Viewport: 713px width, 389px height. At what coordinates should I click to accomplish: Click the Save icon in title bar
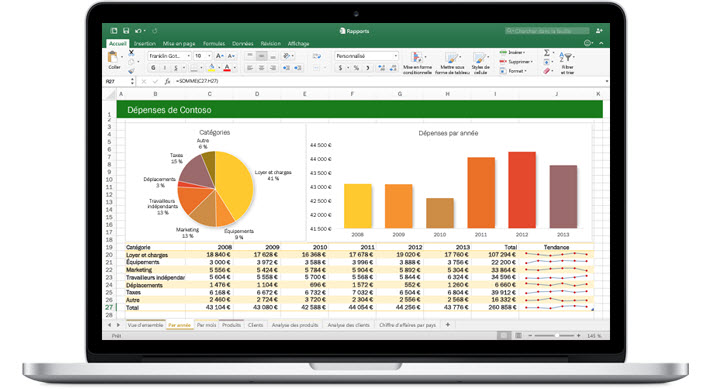coord(126,31)
